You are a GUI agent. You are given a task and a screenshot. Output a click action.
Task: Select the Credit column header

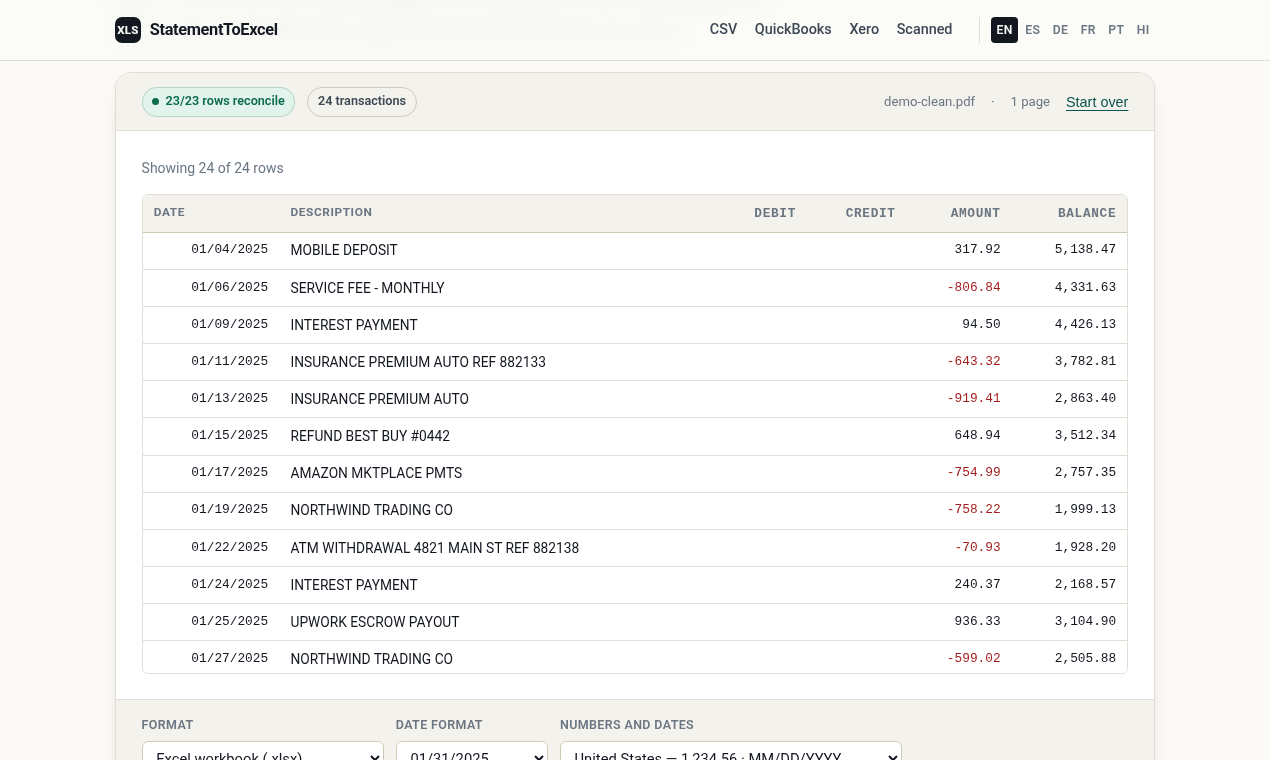pyautogui.click(x=870, y=213)
